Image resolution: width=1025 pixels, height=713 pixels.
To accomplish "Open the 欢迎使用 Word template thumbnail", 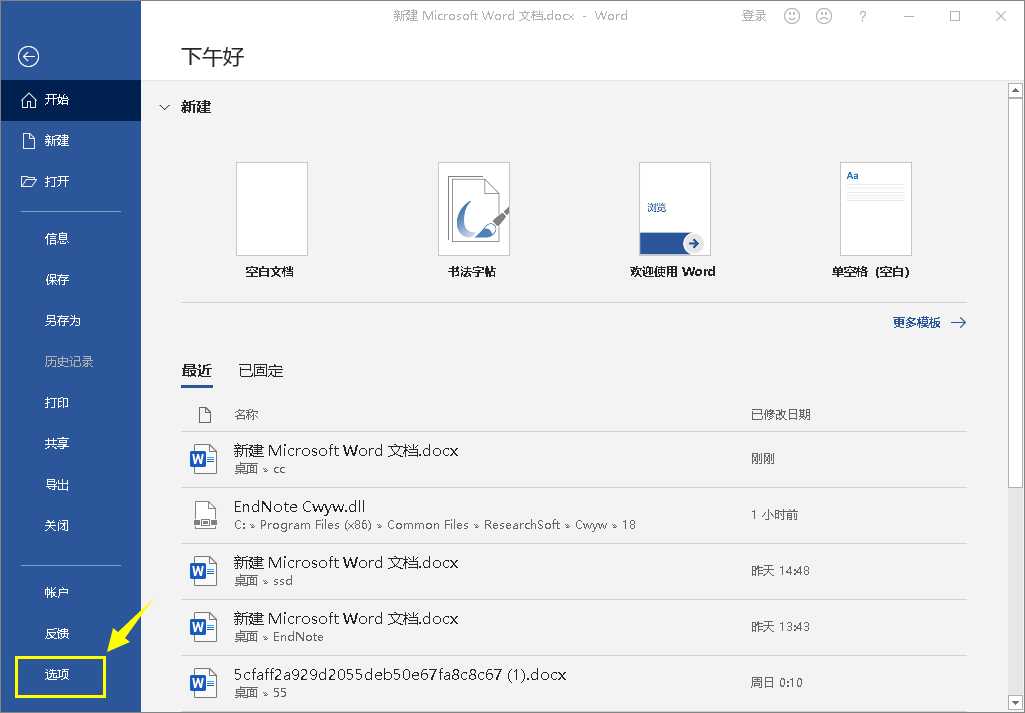I will pyautogui.click(x=675, y=209).
